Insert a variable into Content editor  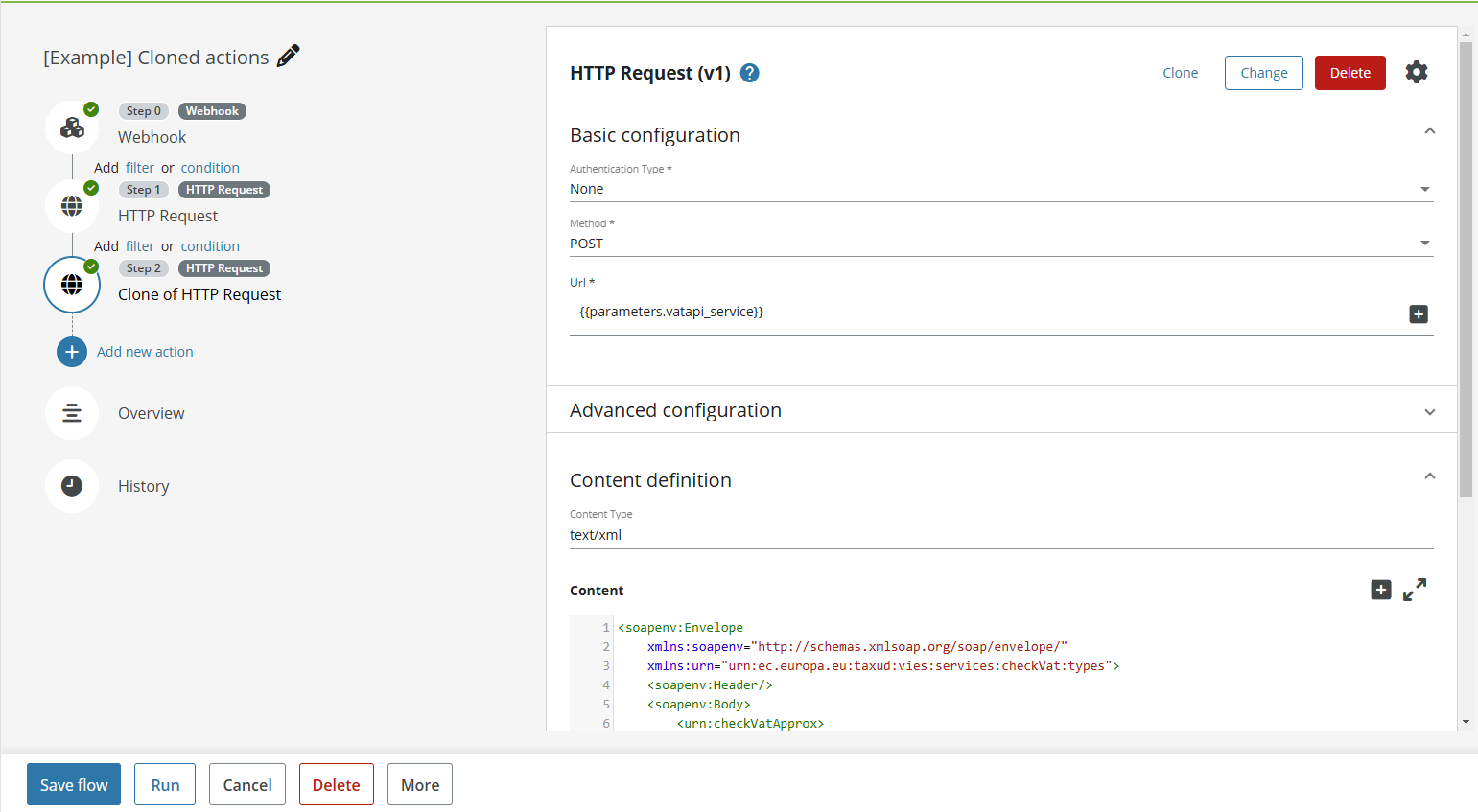1381,590
